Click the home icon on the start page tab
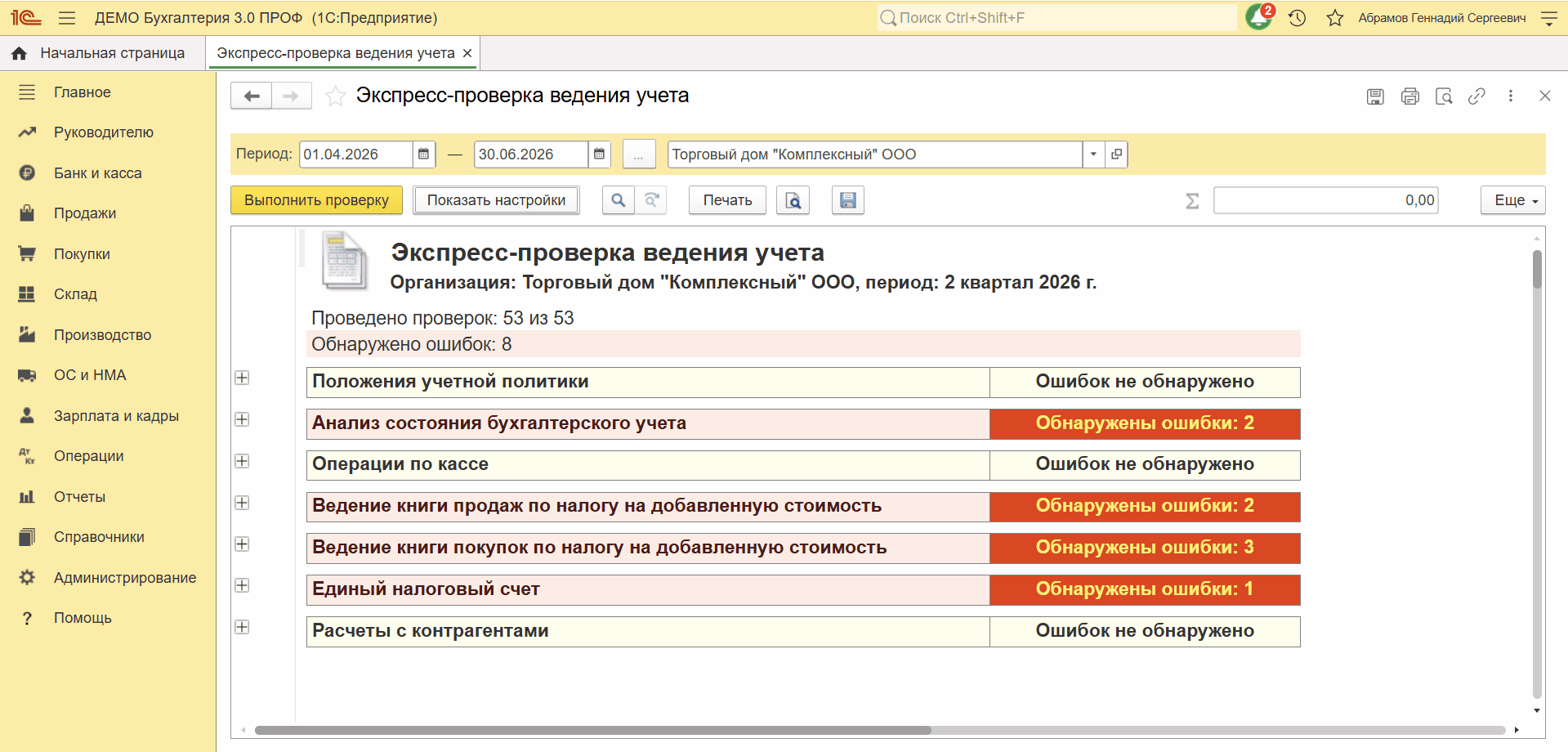Viewport: 1568px width, 752px height. coord(20,53)
